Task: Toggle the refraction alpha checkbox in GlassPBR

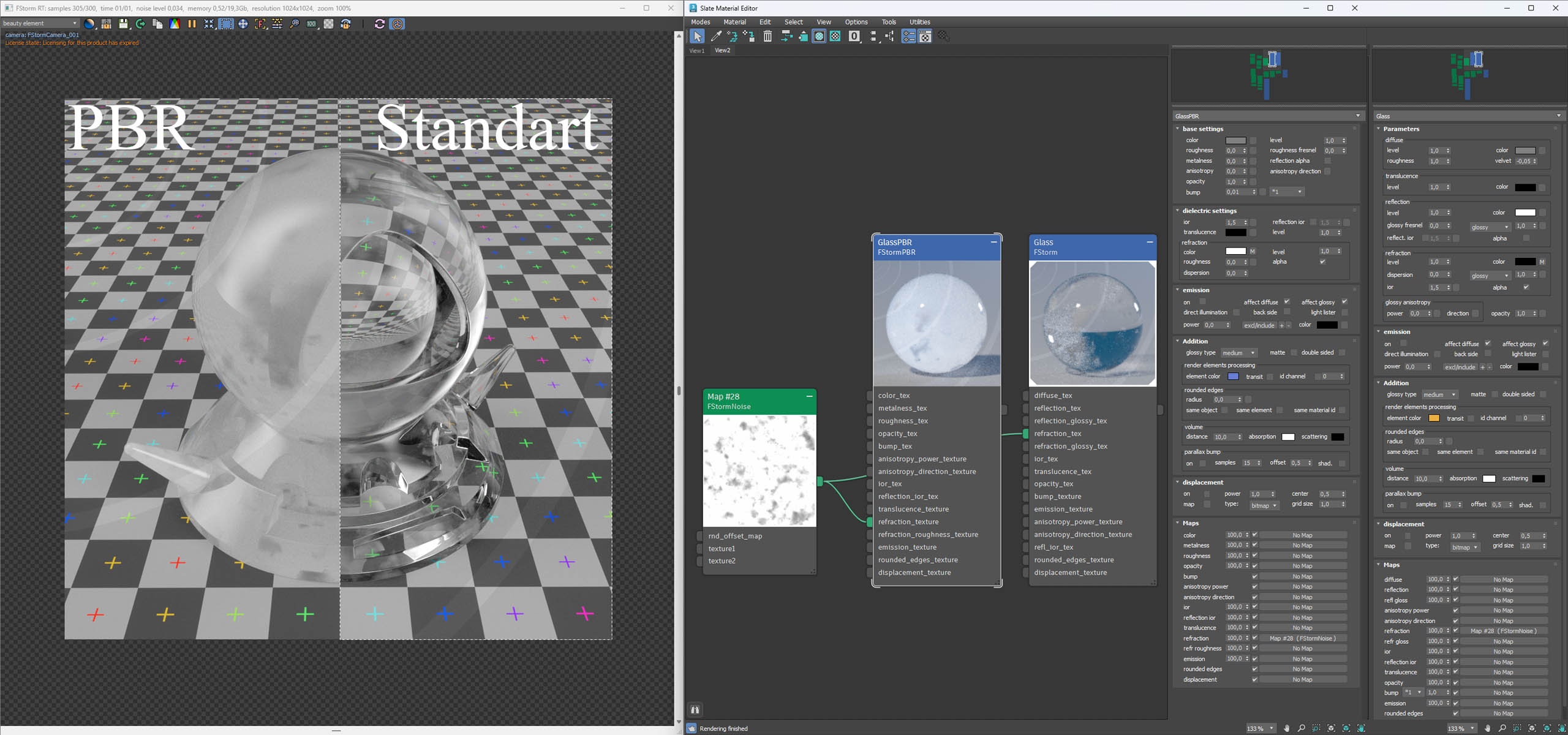Action: click(1322, 262)
